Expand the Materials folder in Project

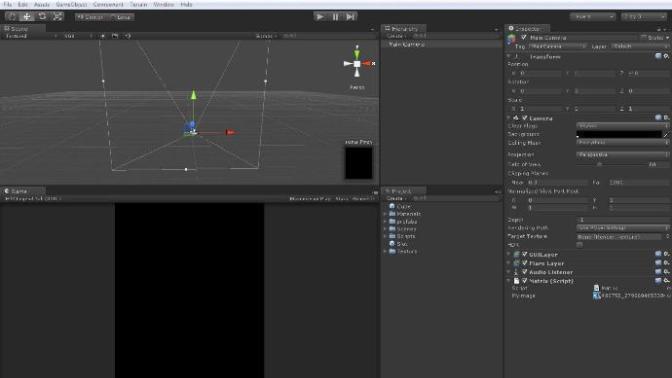385,214
